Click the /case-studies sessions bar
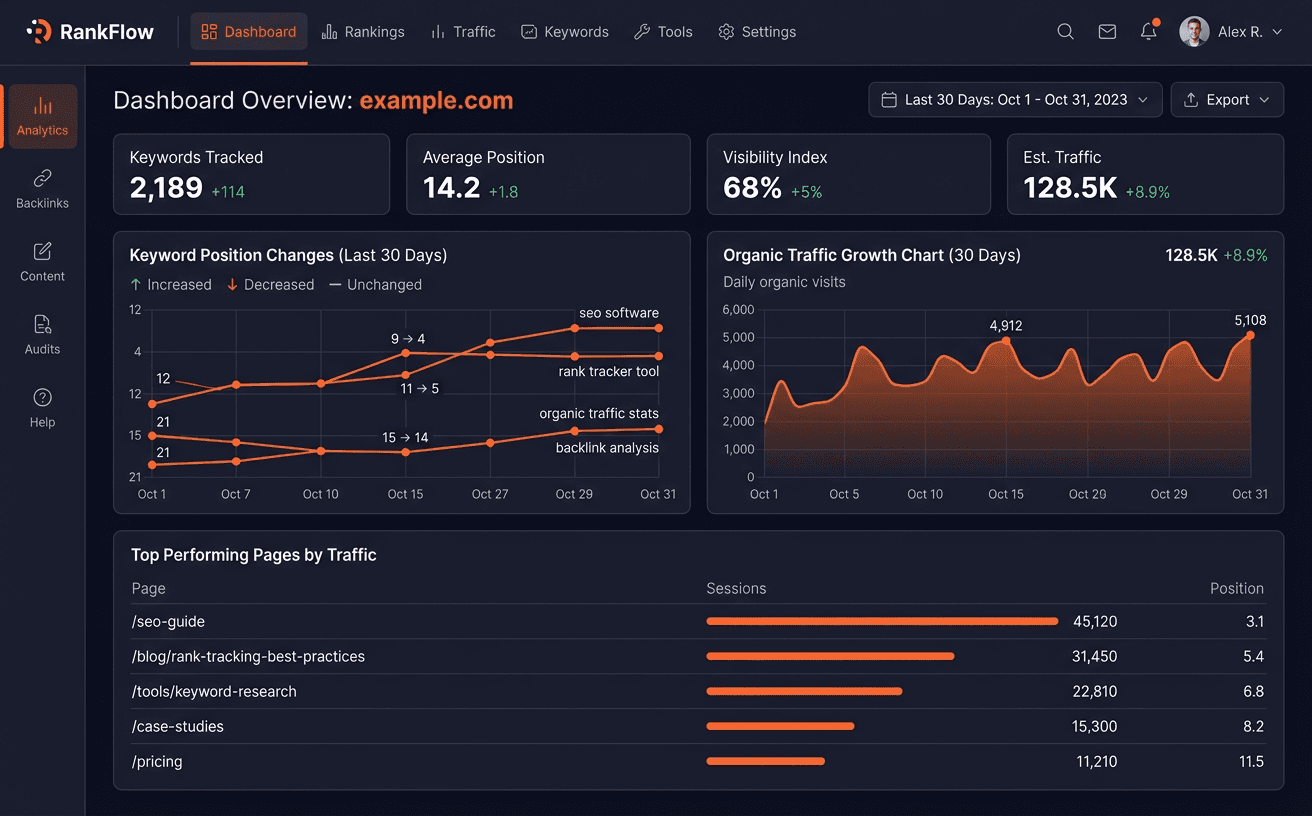 click(780, 727)
